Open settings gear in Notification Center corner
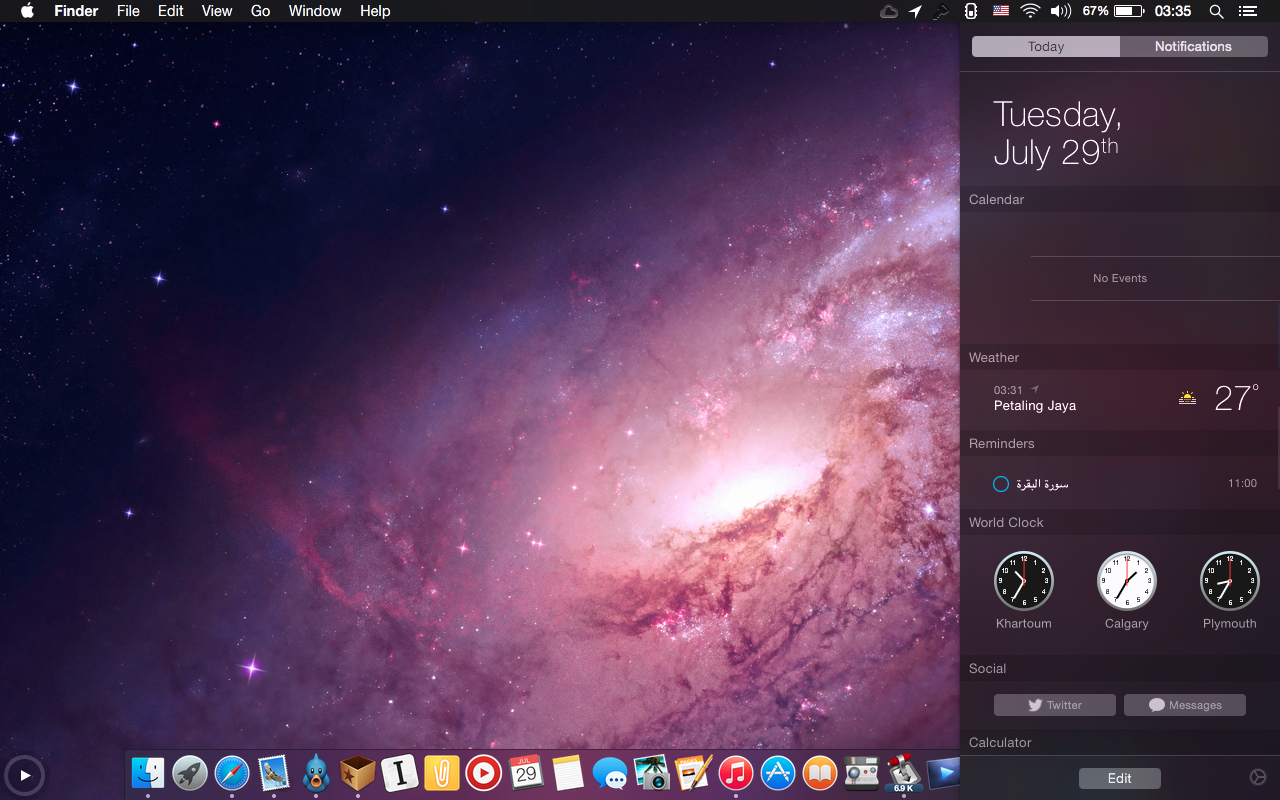This screenshot has width=1280, height=800. (1258, 777)
